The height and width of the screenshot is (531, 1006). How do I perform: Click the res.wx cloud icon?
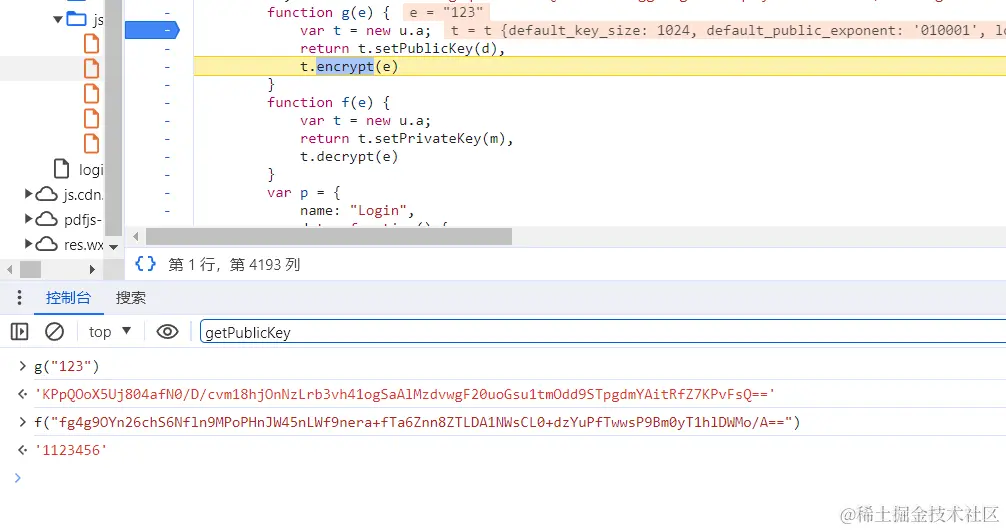coord(46,244)
